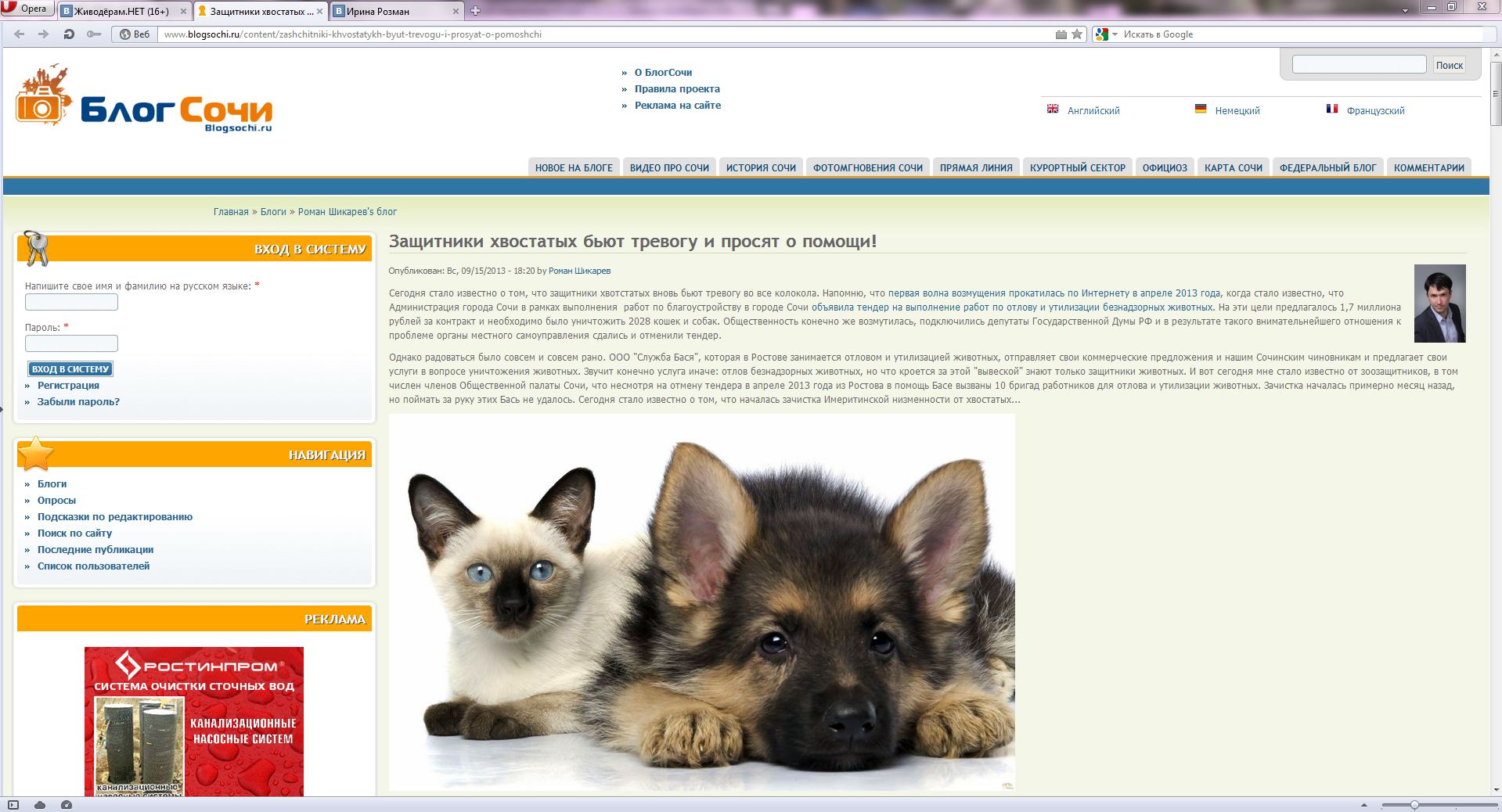Open the password manager key icon
This screenshot has width=1502, height=812.
pyautogui.click(x=94, y=34)
